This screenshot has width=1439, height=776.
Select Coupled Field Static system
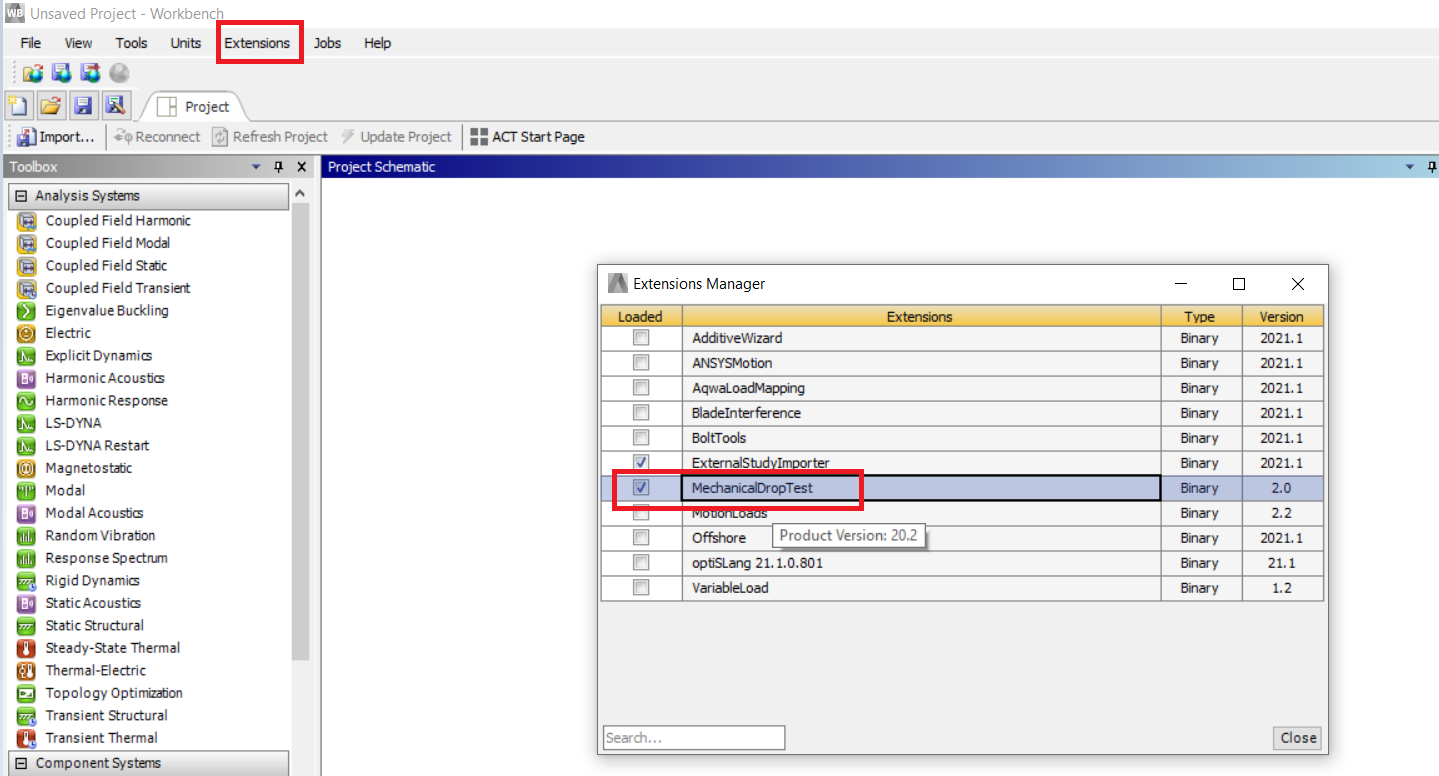[x=106, y=265]
